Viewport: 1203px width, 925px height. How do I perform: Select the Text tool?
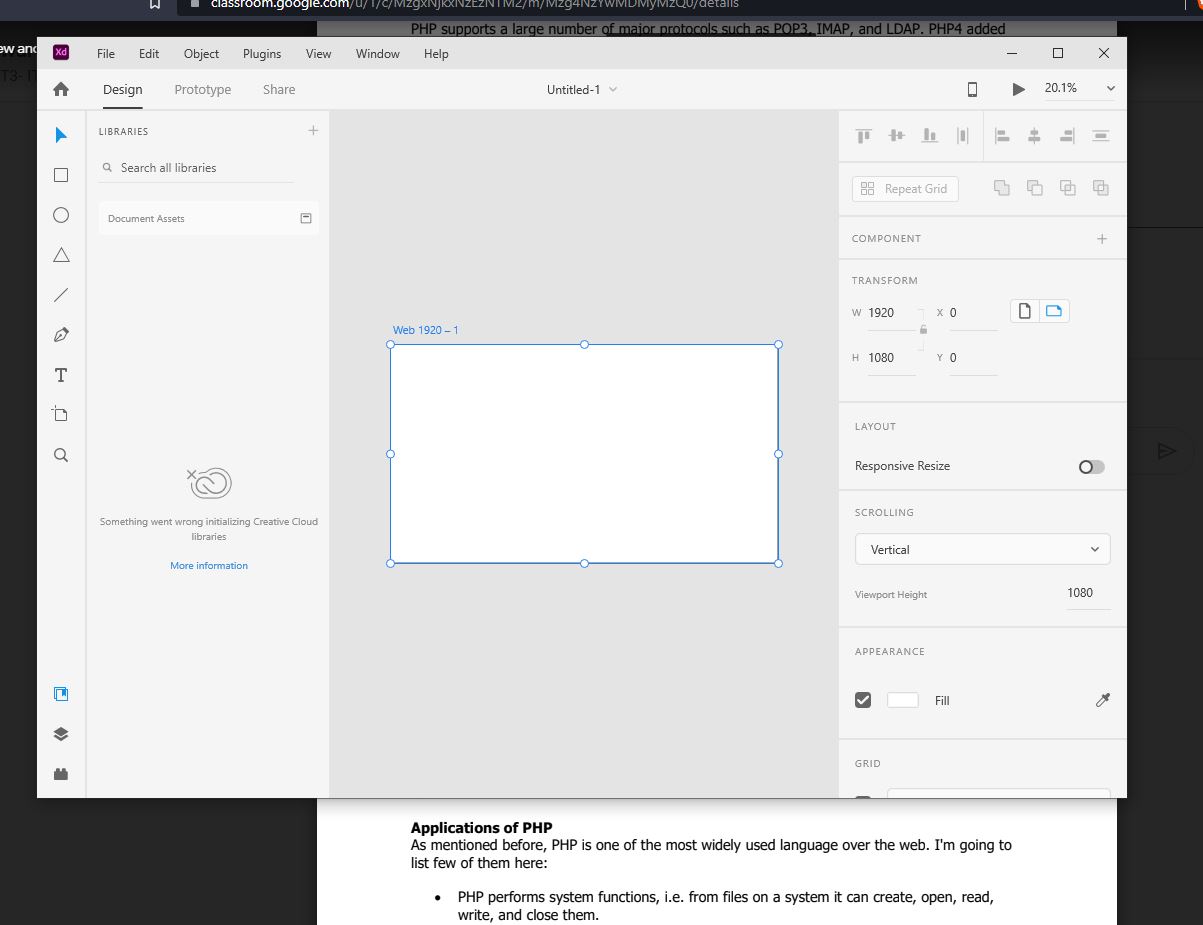[x=61, y=375]
